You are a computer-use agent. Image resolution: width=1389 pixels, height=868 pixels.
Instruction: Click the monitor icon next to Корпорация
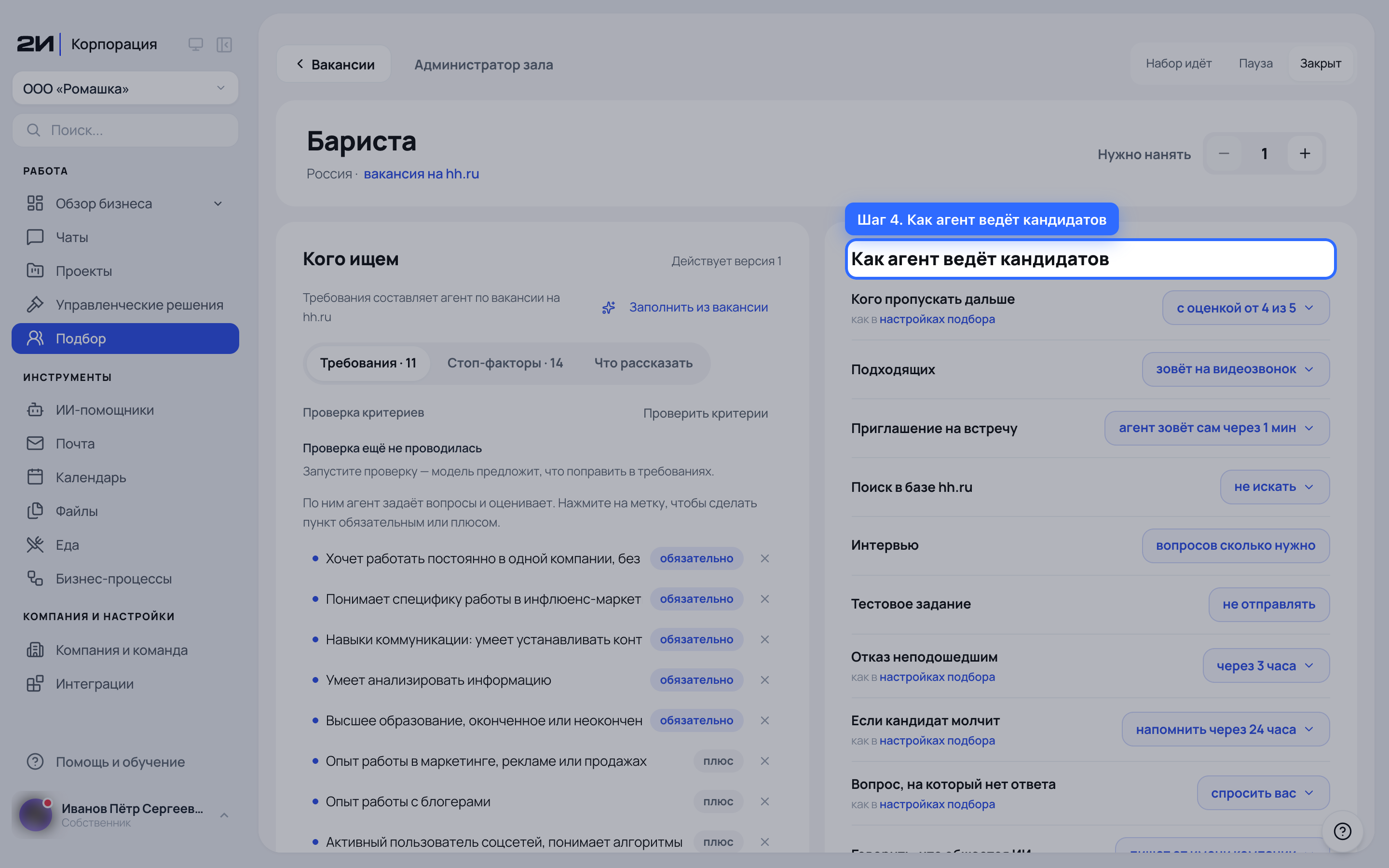pyautogui.click(x=196, y=44)
